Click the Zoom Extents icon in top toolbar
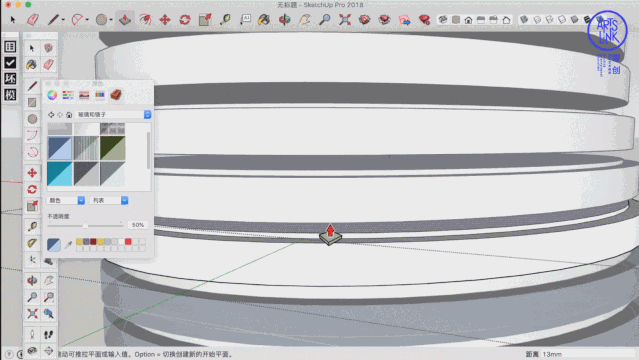The image size is (639, 360). [345, 19]
